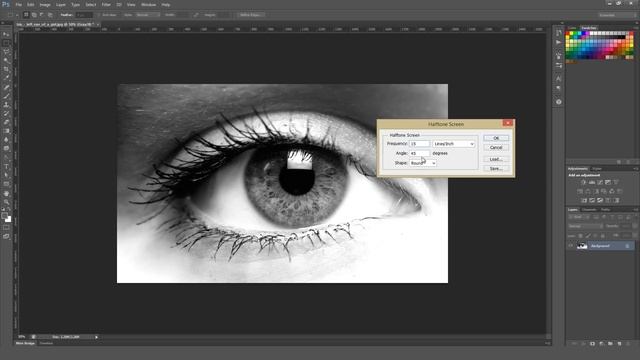Click Save in Halftone Screen dialog
Screen dimensions: 640x360
[x=496, y=169]
